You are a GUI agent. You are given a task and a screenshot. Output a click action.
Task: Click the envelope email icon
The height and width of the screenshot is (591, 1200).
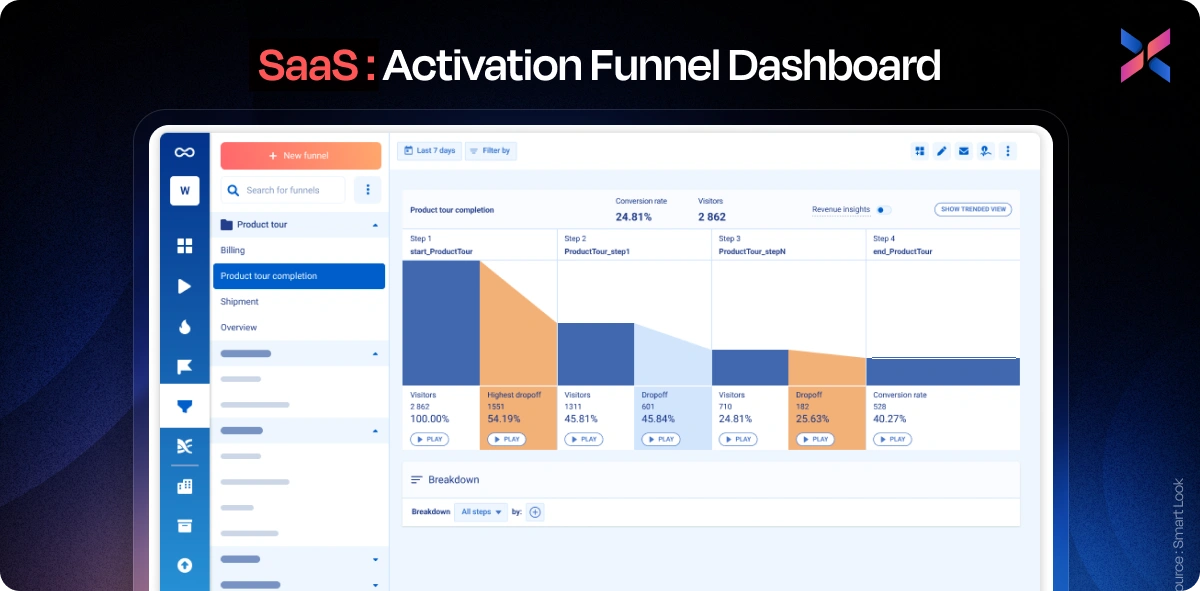pos(964,151)
